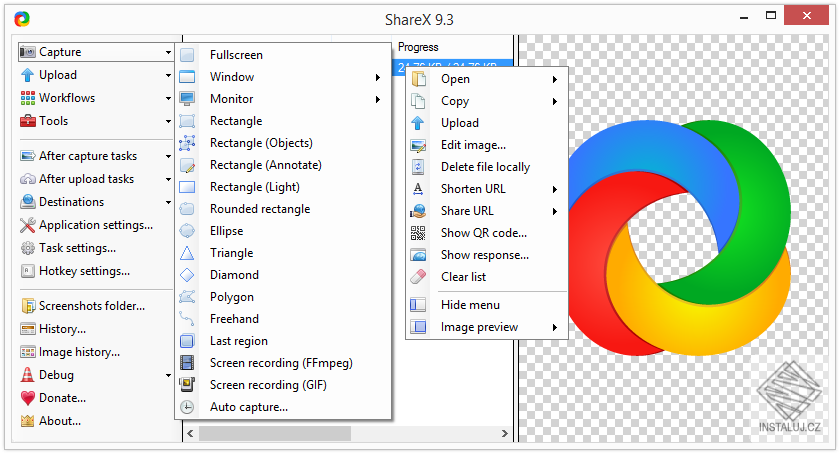The image size is (840, 454).
Task: Click the Last region icon
Action: tap(187, 341)
